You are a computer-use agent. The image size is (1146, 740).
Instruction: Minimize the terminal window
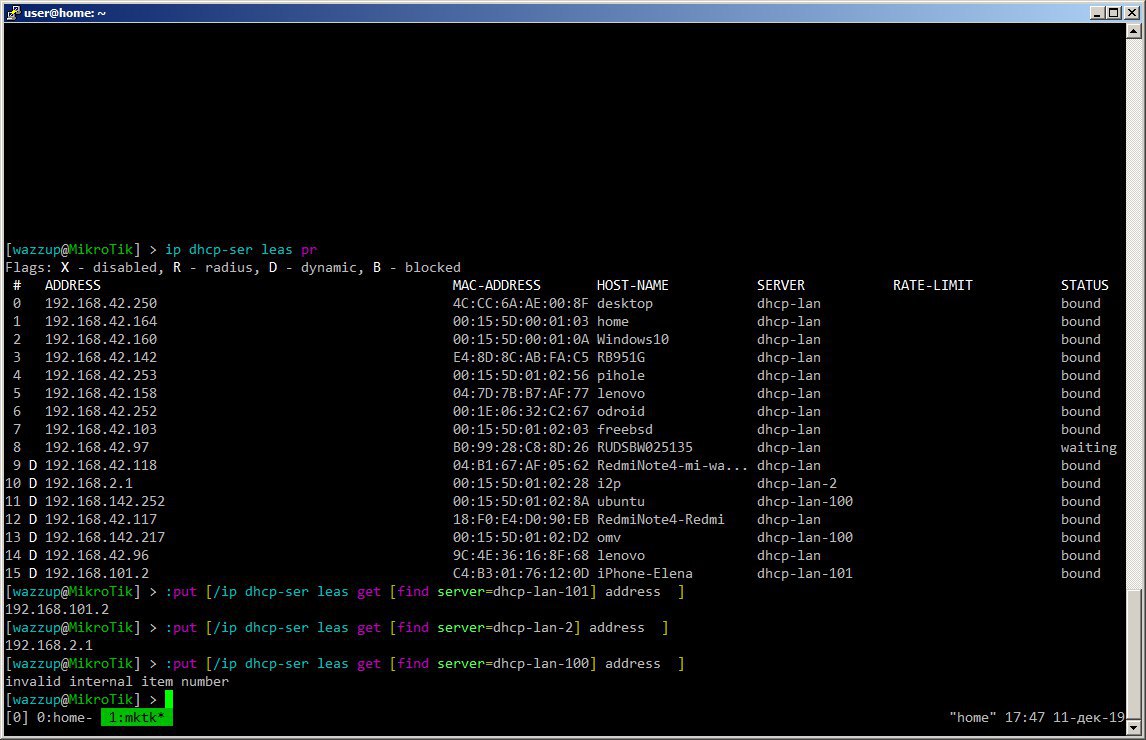1097,12
